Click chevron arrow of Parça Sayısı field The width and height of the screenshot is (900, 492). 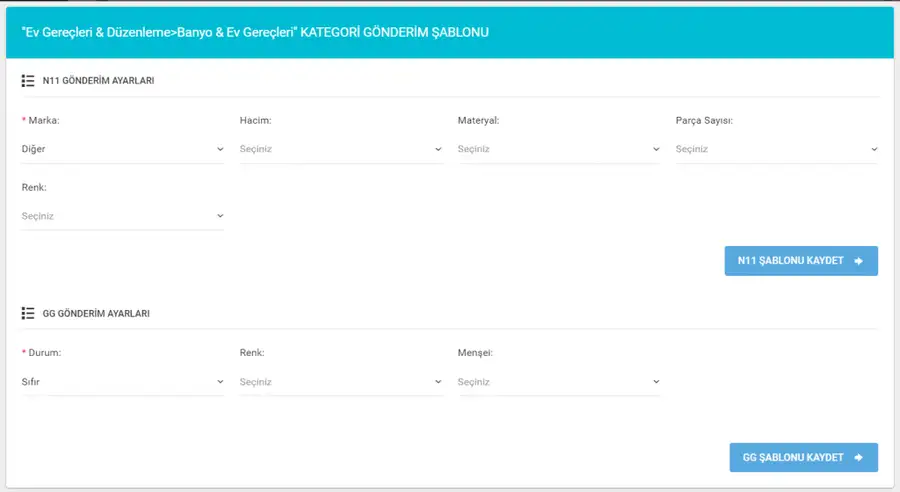point(874,149)
